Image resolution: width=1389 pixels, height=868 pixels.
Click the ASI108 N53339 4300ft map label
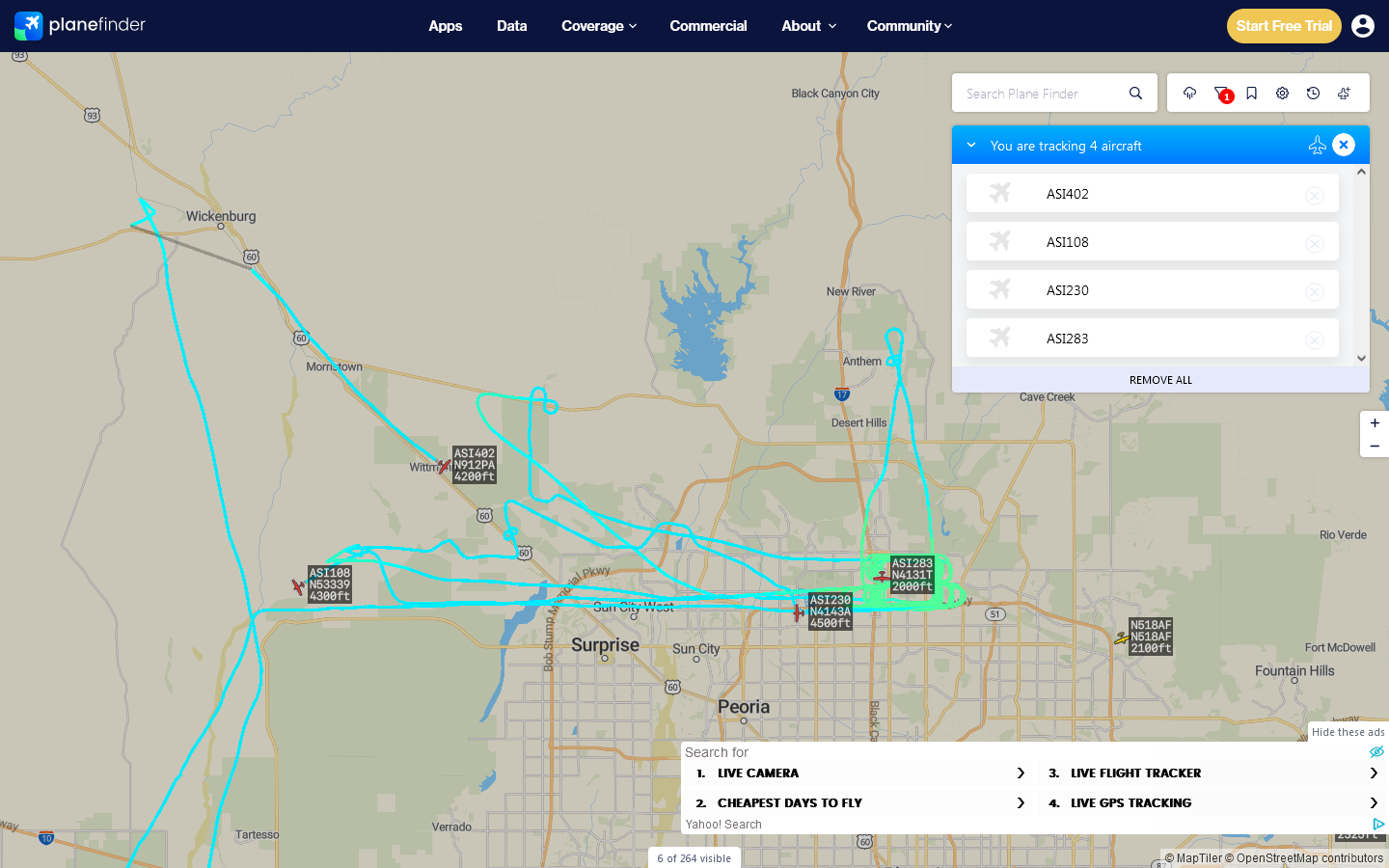tap(330, 584)
